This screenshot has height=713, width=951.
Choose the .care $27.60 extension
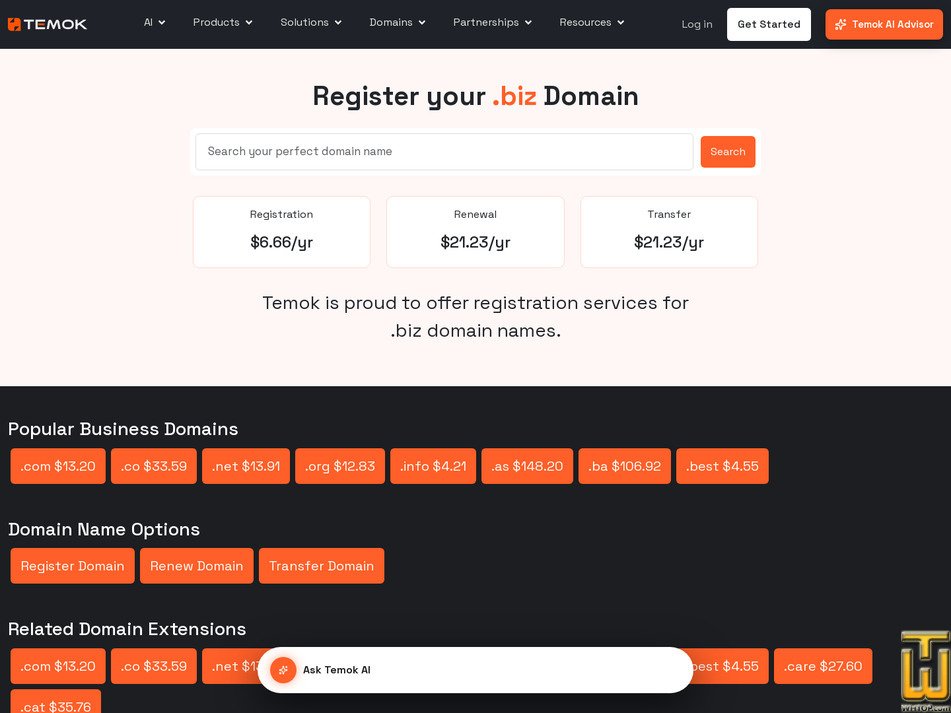click(823, 666)
